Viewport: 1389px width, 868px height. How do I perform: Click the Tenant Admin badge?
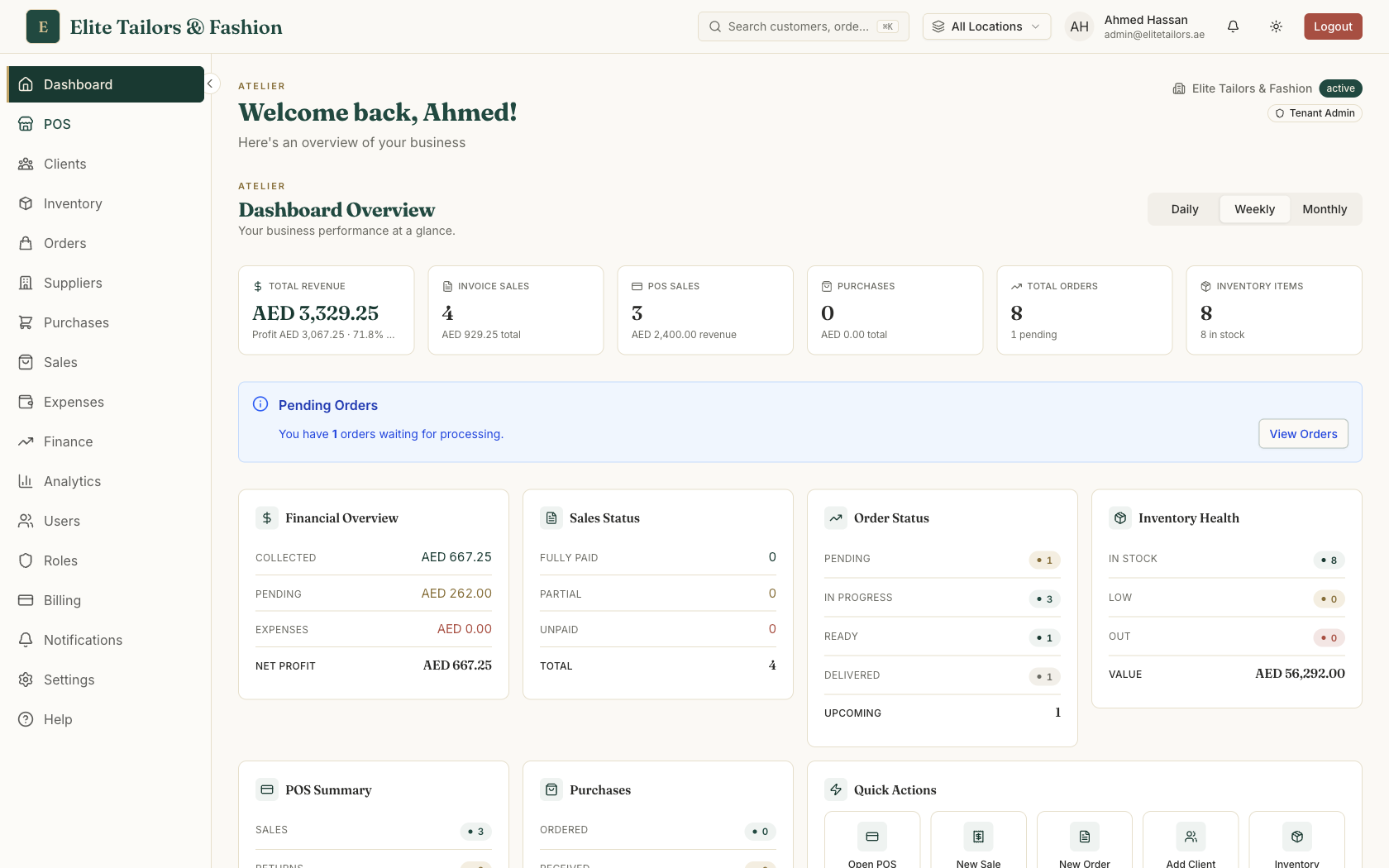click(1315, 113)
